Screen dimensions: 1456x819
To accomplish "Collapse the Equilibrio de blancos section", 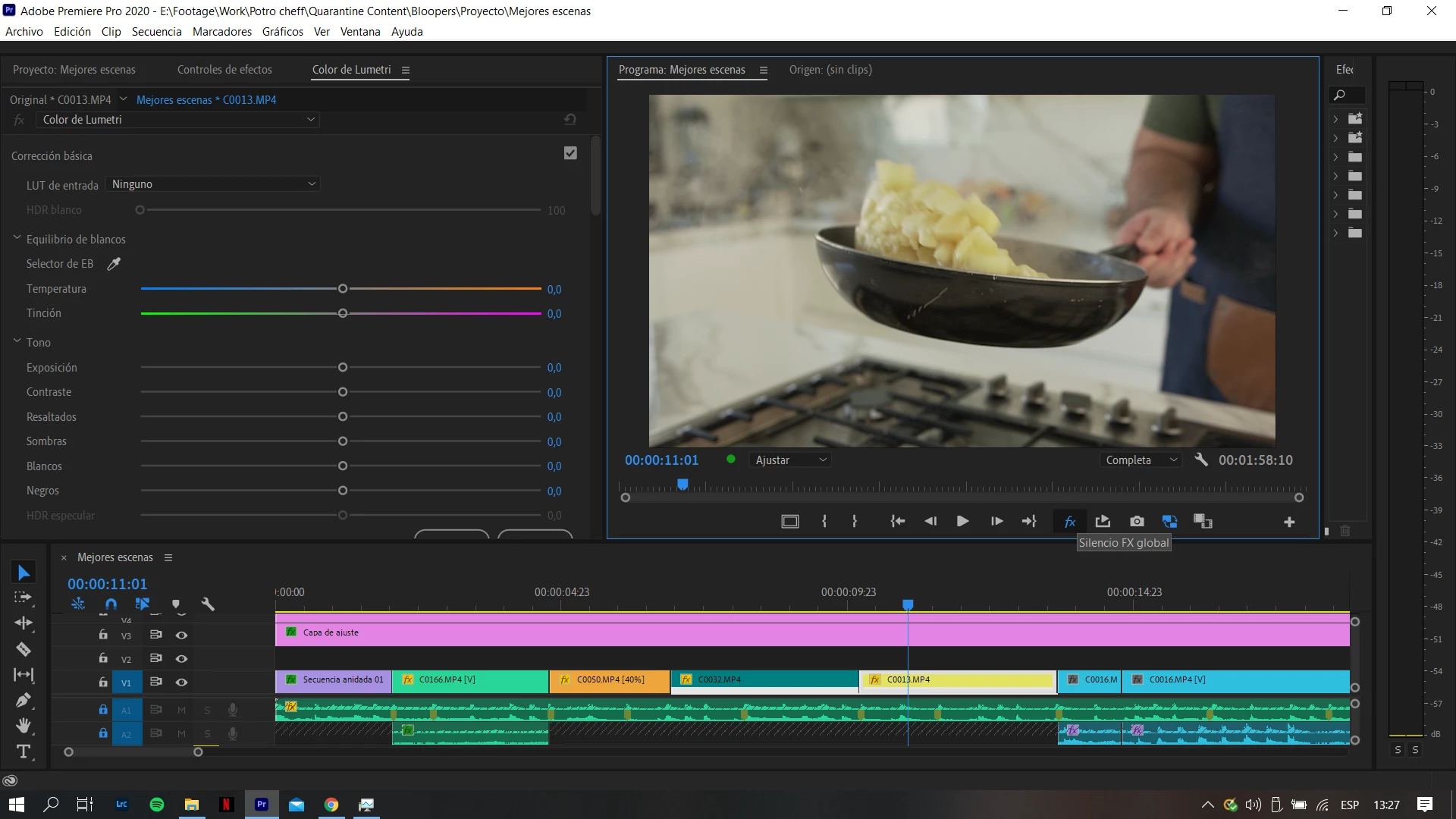I will [17, 238].
